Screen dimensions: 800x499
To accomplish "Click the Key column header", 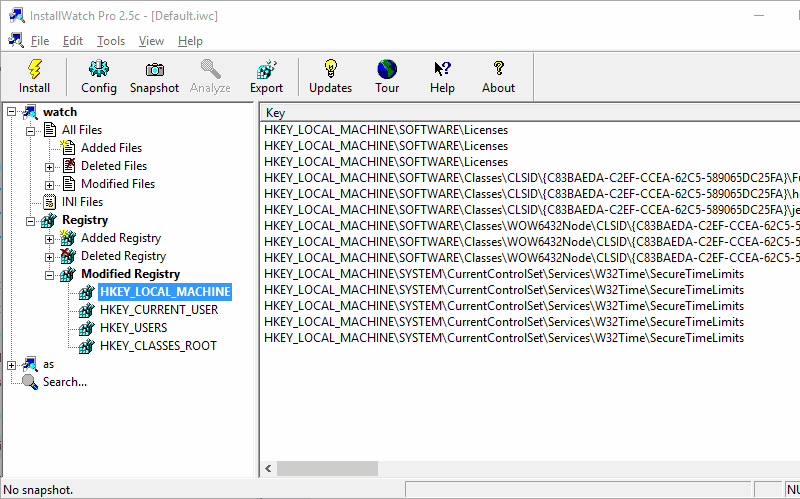I will pyautogui.click(x=530, y=113).
